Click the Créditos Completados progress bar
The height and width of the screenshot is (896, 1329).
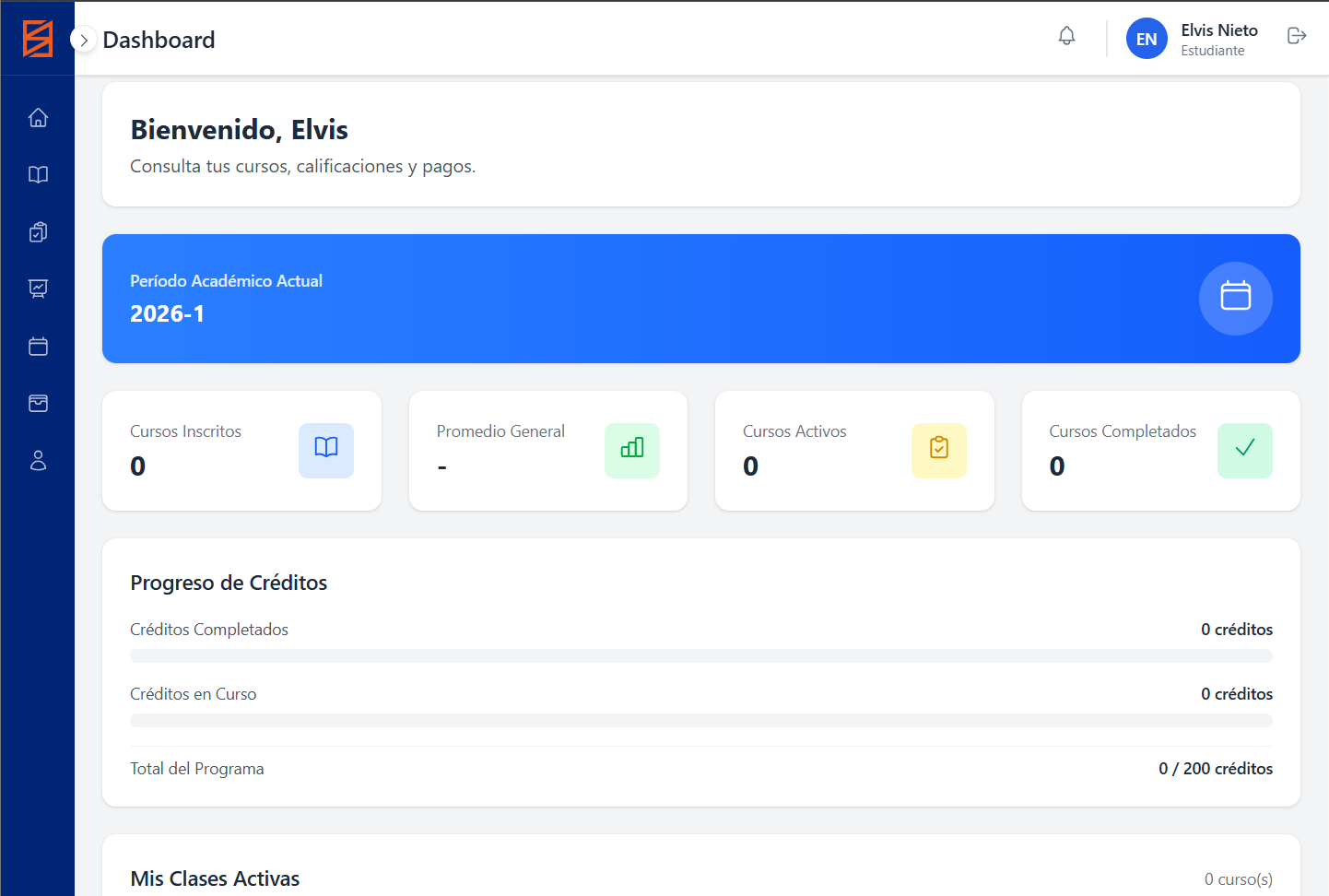click(x=700, y=655)
